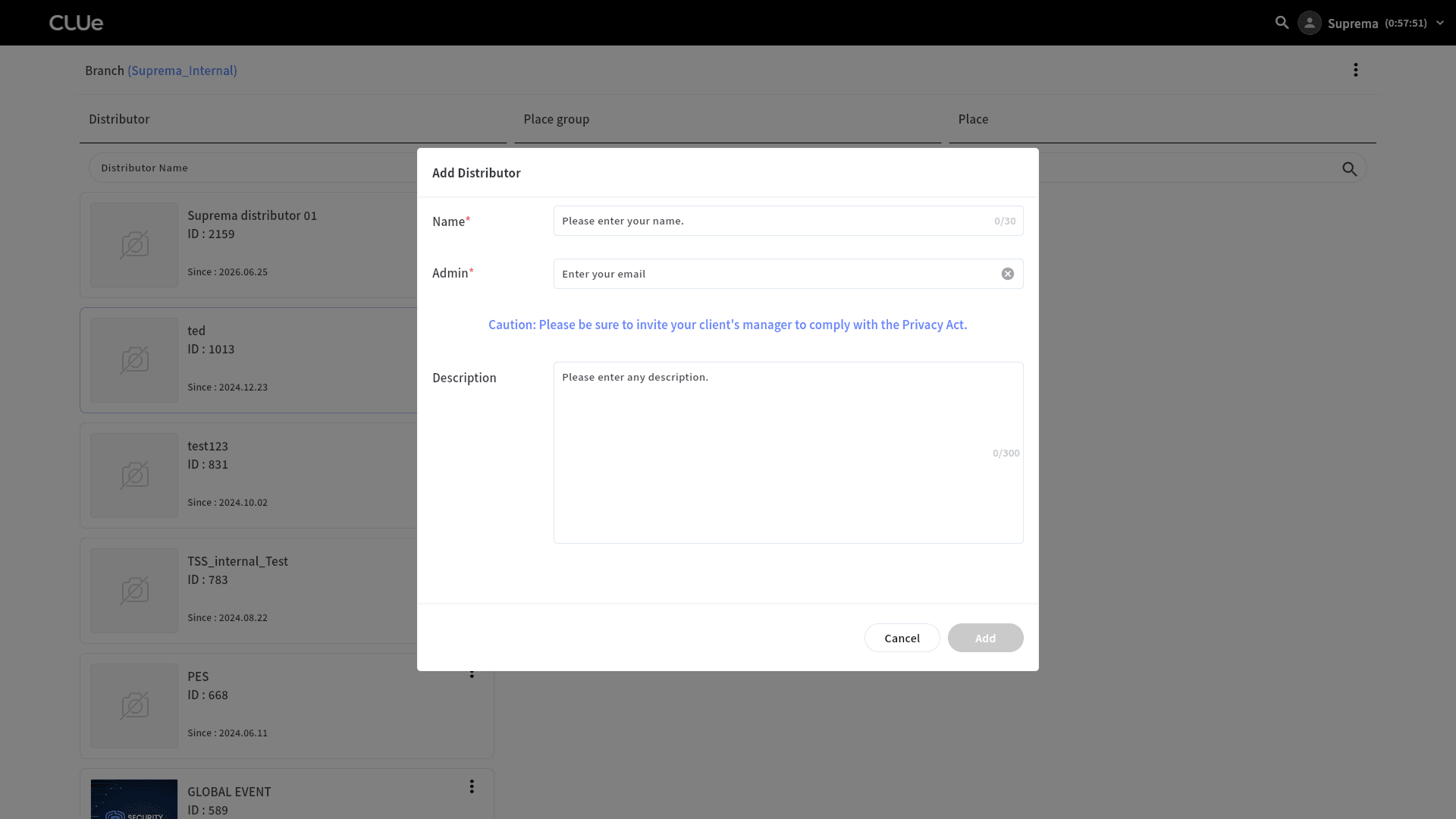1456x819 pixels.
Task: Open the test123 distributor thumbnail
Action: click(x=134, y=475)
